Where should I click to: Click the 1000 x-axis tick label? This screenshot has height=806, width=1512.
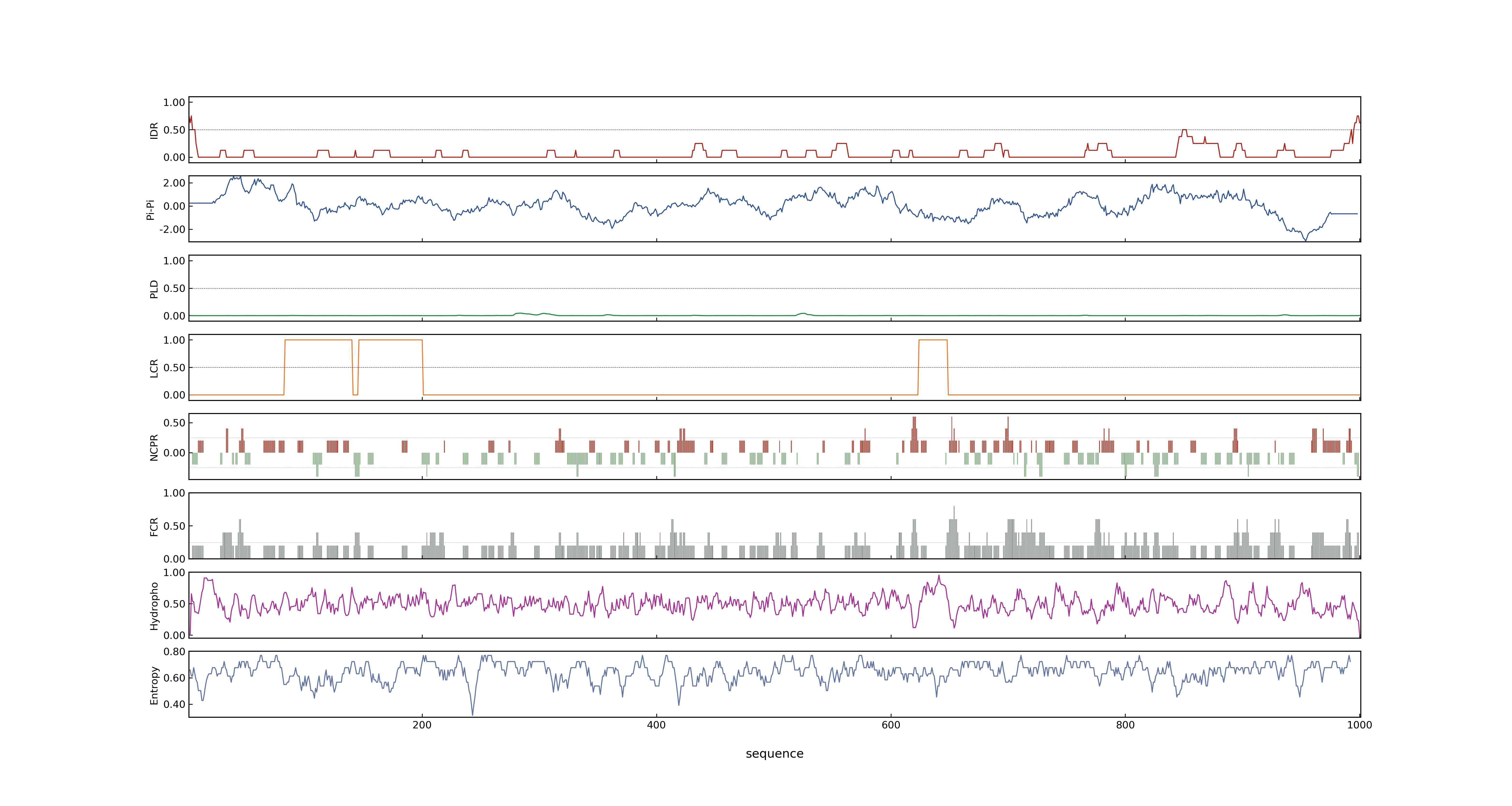pyautogui.click(x=1359, y=725)
